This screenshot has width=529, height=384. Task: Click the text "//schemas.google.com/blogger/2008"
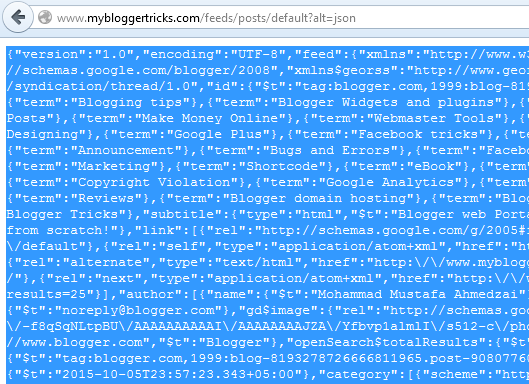point(138,70)
